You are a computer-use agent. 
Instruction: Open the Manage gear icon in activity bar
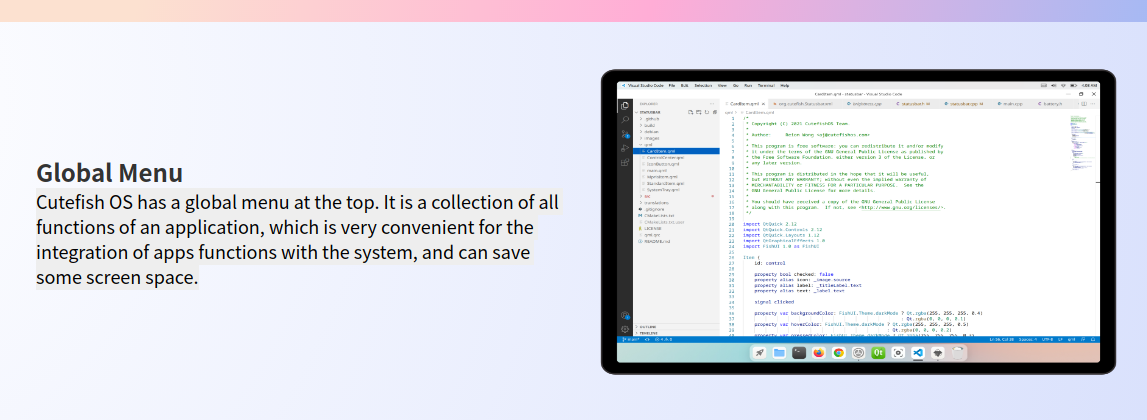point(625,329)
